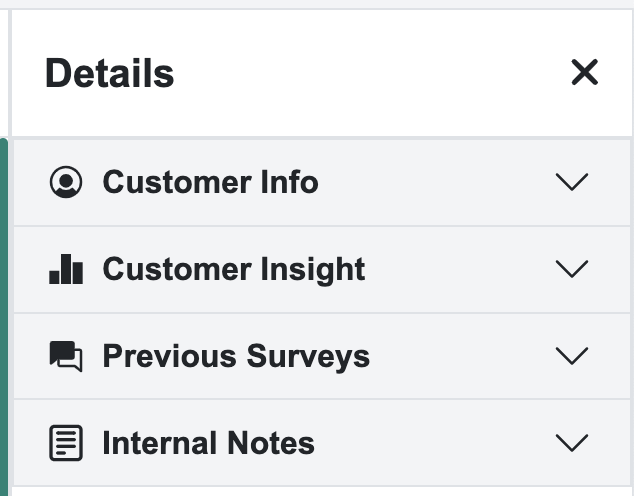Click the Previous Surveys chat bubbles icon

click(66, 356)
